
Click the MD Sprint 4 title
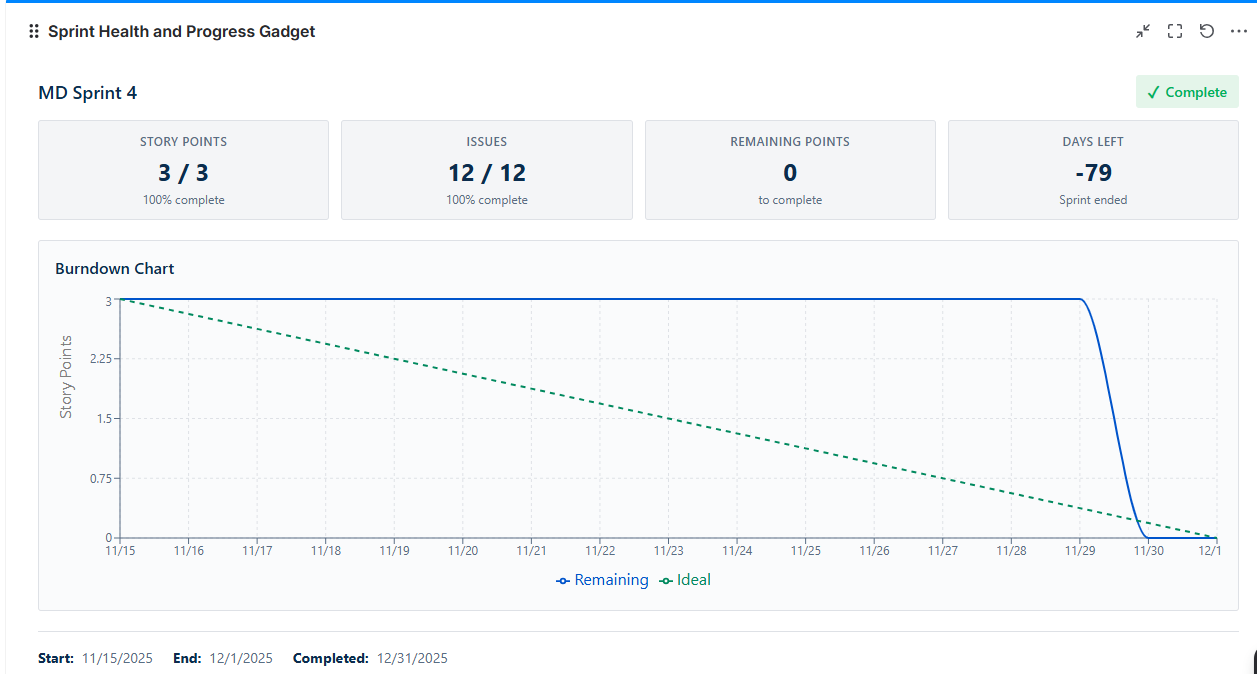(x=88, y=93)
